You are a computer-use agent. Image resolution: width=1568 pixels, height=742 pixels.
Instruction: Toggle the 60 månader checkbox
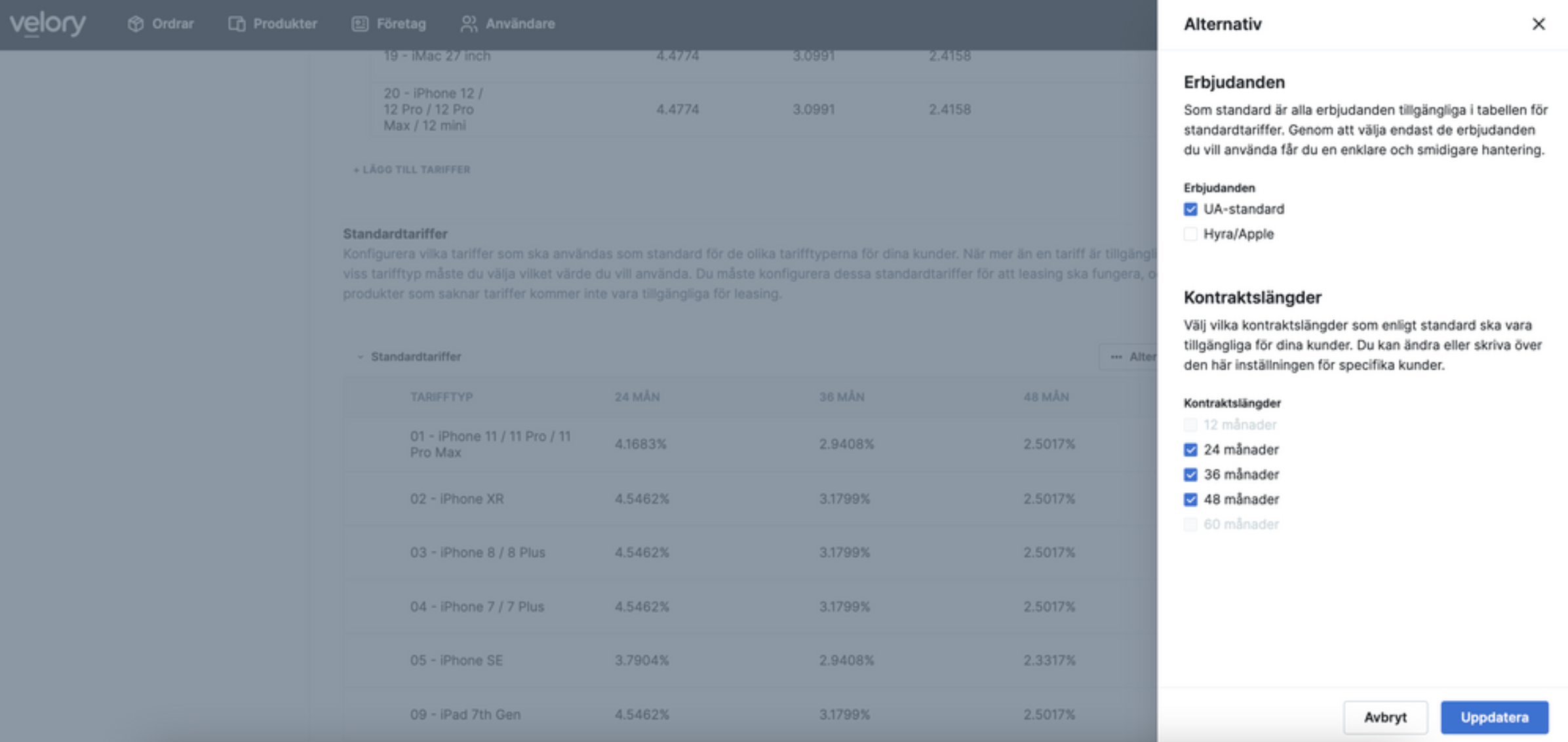1190,524
